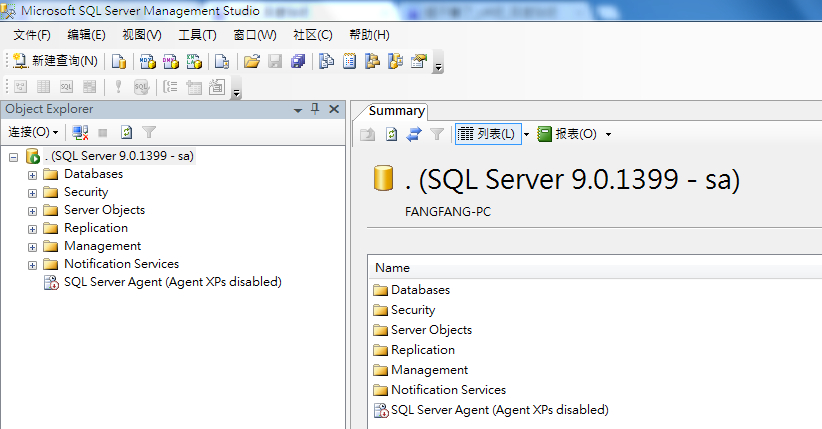Viewport: 822px width, 429px height.
Task: Click Synchronize arrows icon in Summary
Action: pos(414,134)
